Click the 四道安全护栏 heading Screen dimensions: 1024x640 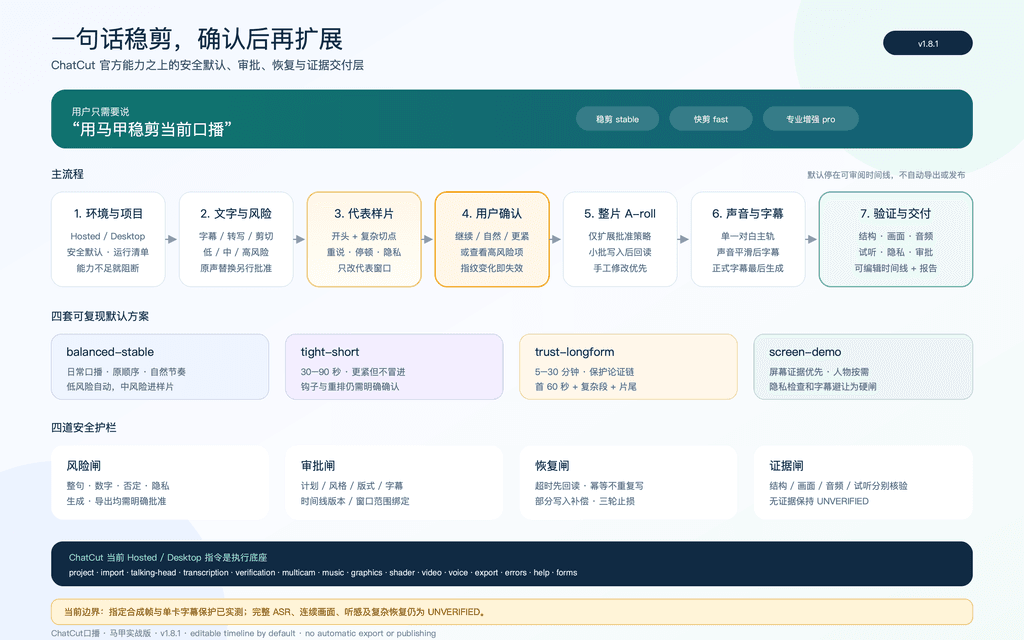coord(84,428)
